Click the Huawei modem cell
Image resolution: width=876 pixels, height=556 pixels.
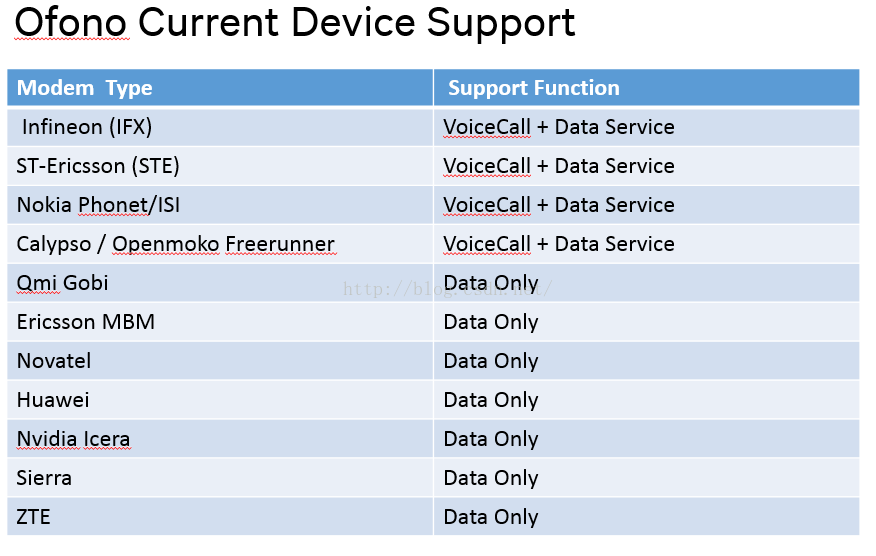click(220, 400)
